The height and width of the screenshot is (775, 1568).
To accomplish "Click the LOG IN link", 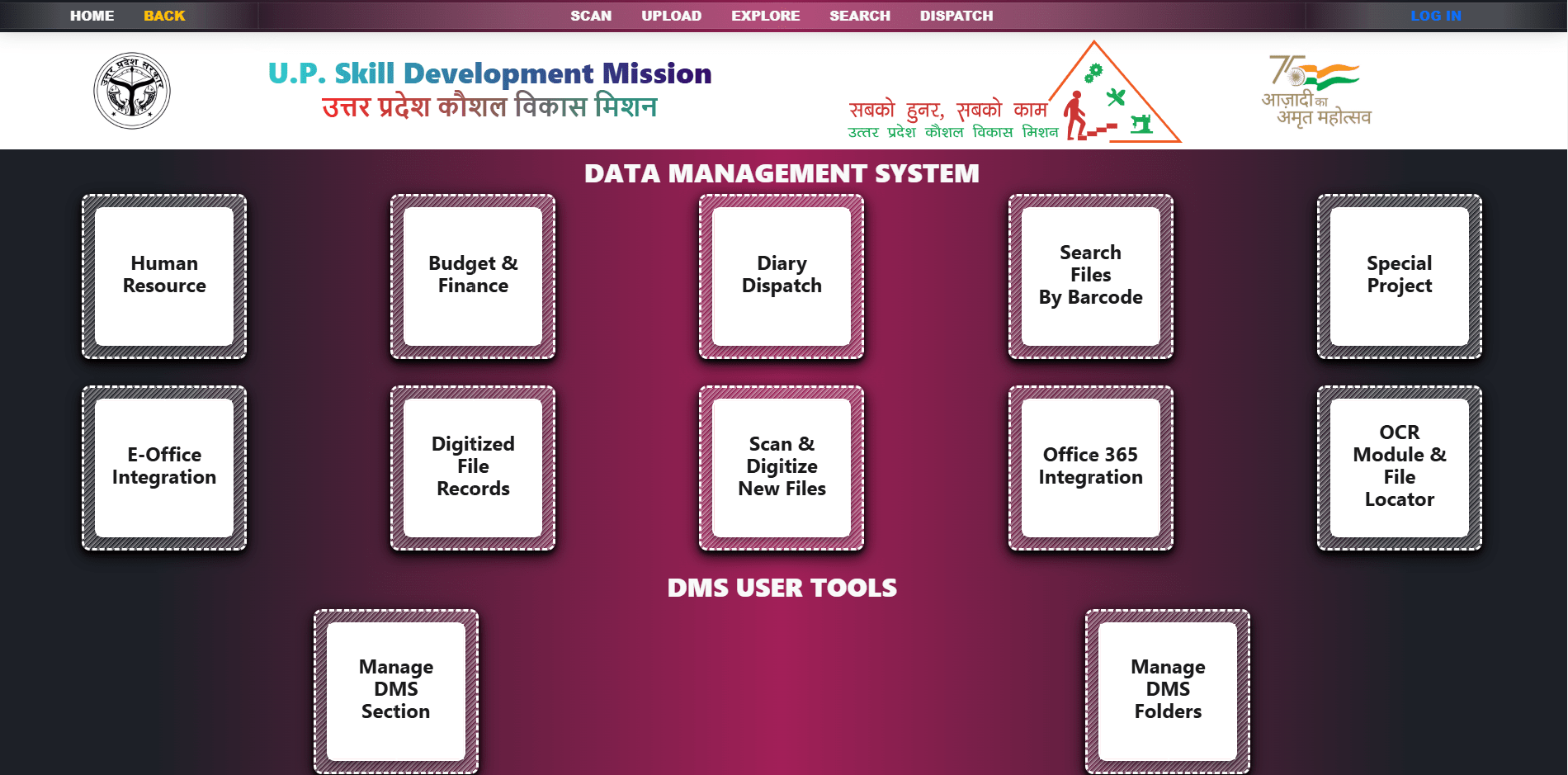I will pos(1436,16).
